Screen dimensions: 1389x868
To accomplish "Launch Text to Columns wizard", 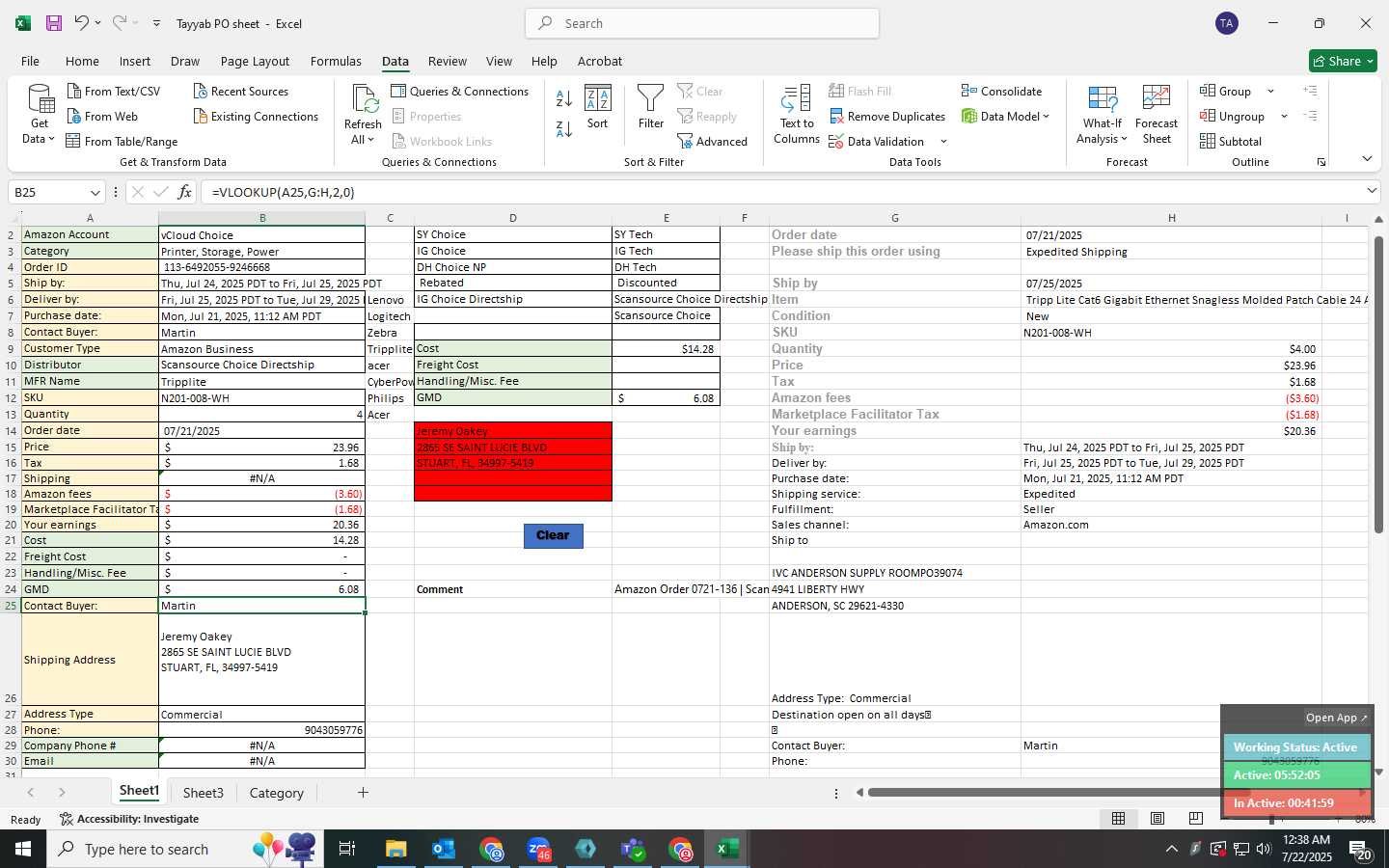I will coord(797,115).
